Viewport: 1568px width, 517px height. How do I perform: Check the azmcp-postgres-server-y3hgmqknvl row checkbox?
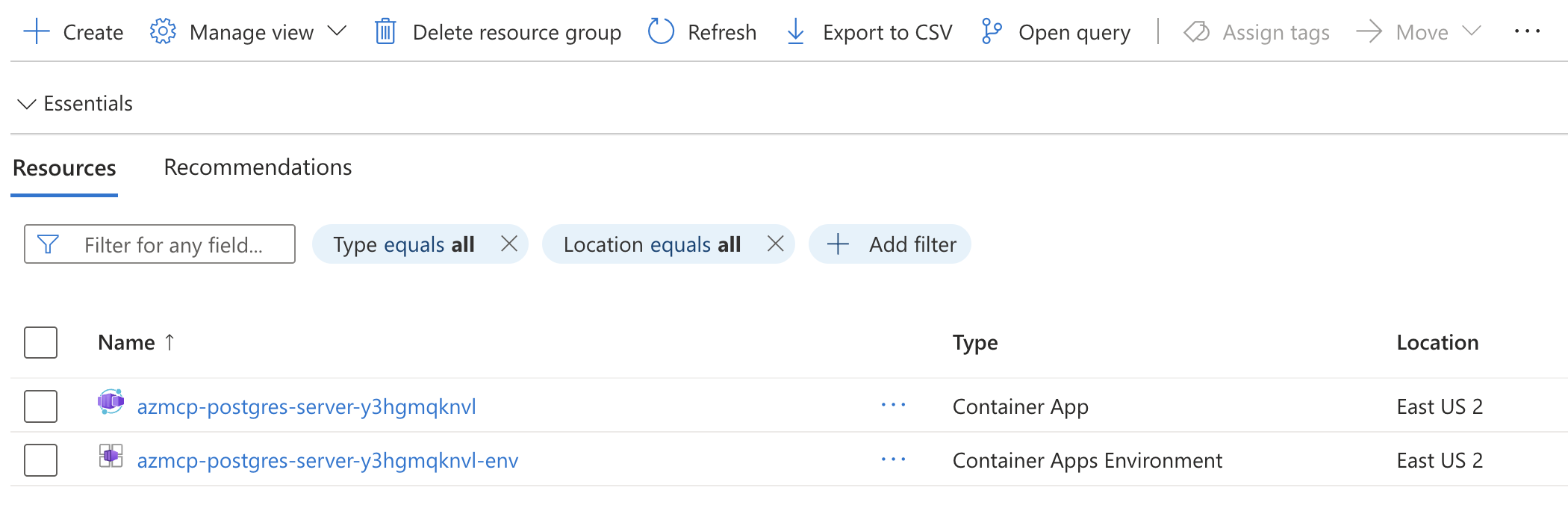coord(41,406)
